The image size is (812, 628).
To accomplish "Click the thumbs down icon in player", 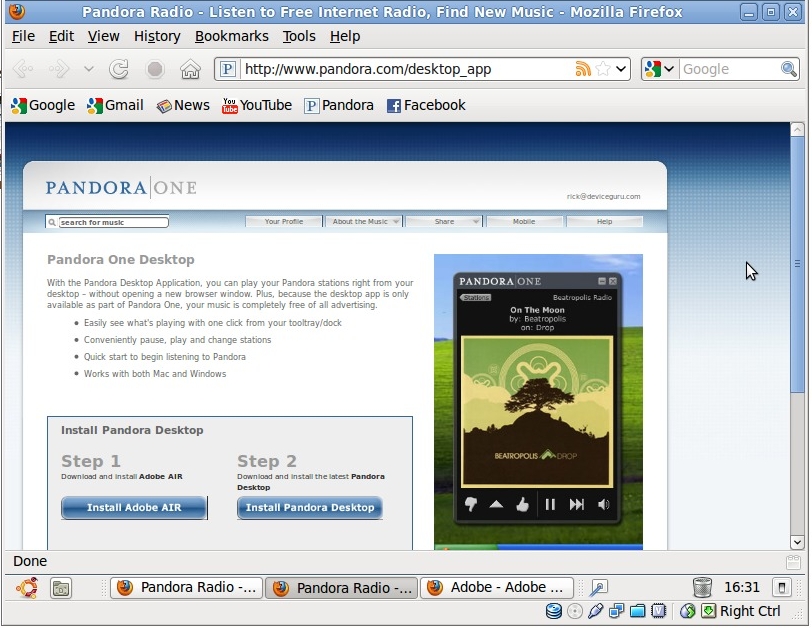I will coord(471,504).
